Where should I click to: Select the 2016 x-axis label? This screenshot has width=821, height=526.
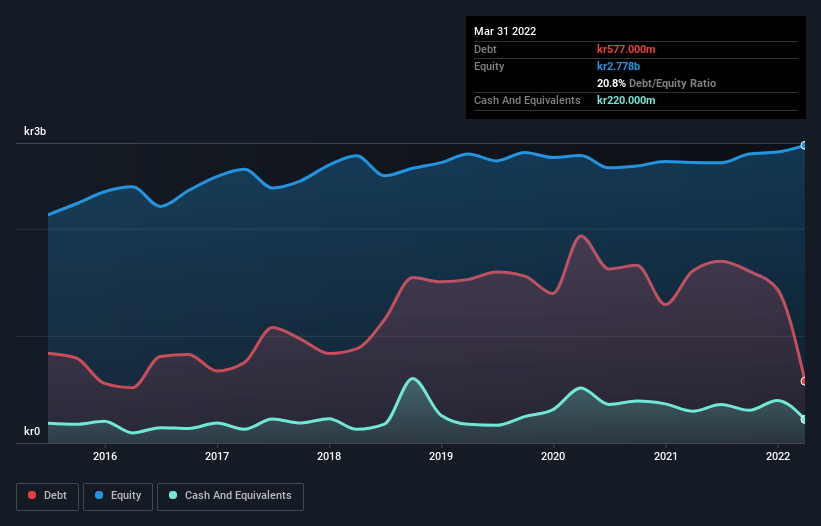click(x=105, y=456)
